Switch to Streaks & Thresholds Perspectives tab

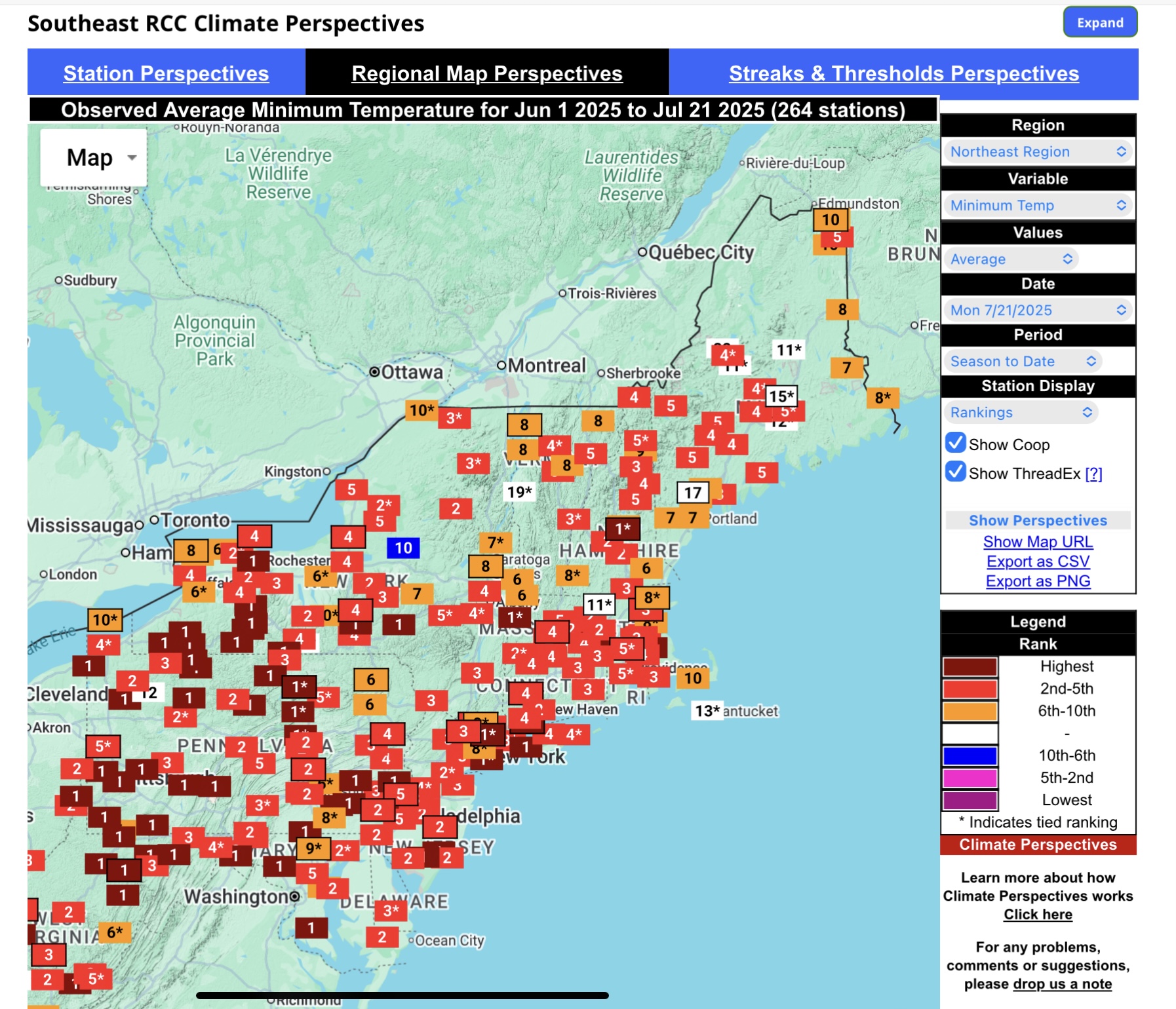(904, 73)
